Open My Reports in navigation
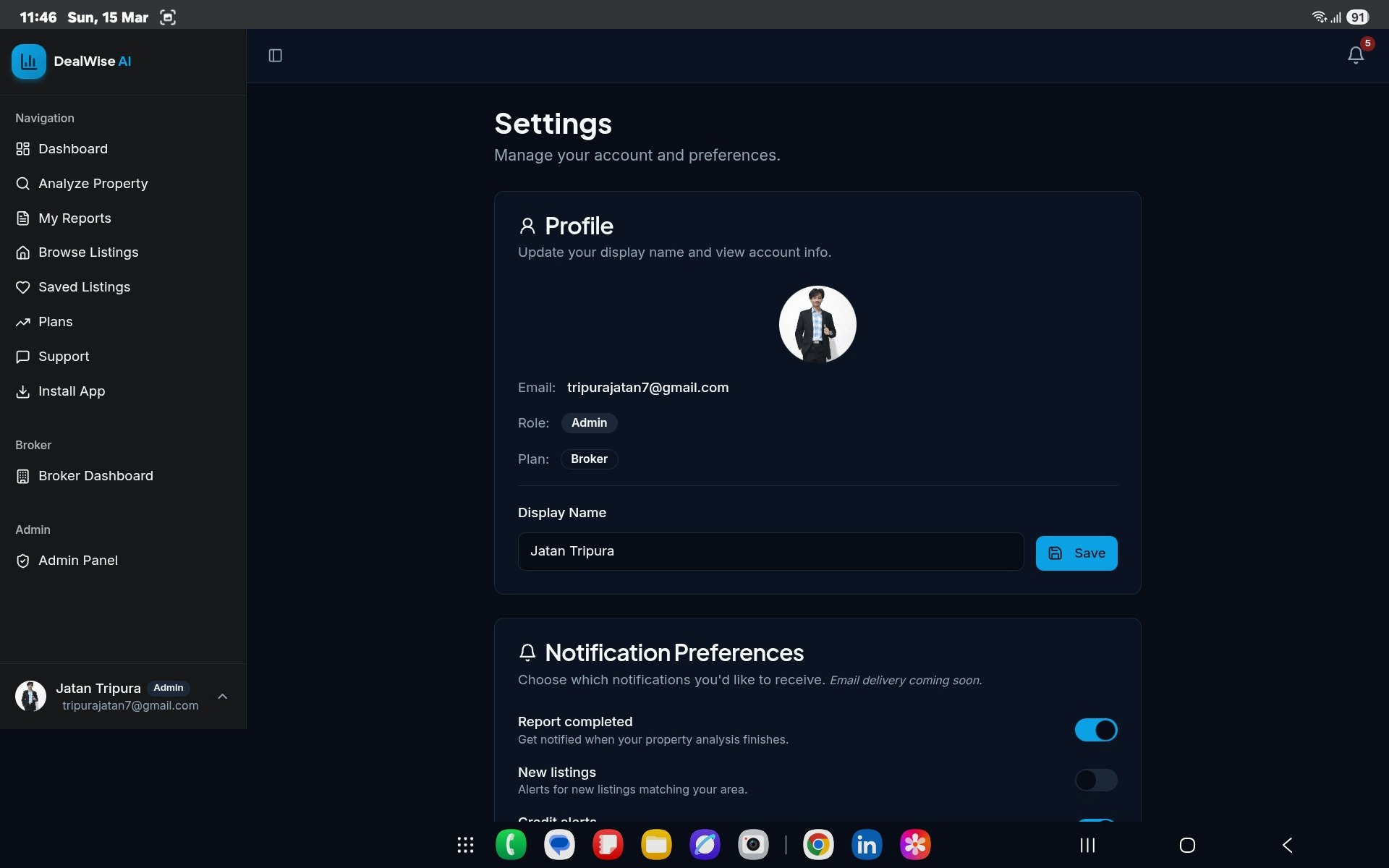1389x868 pixels. pos(75,218)
